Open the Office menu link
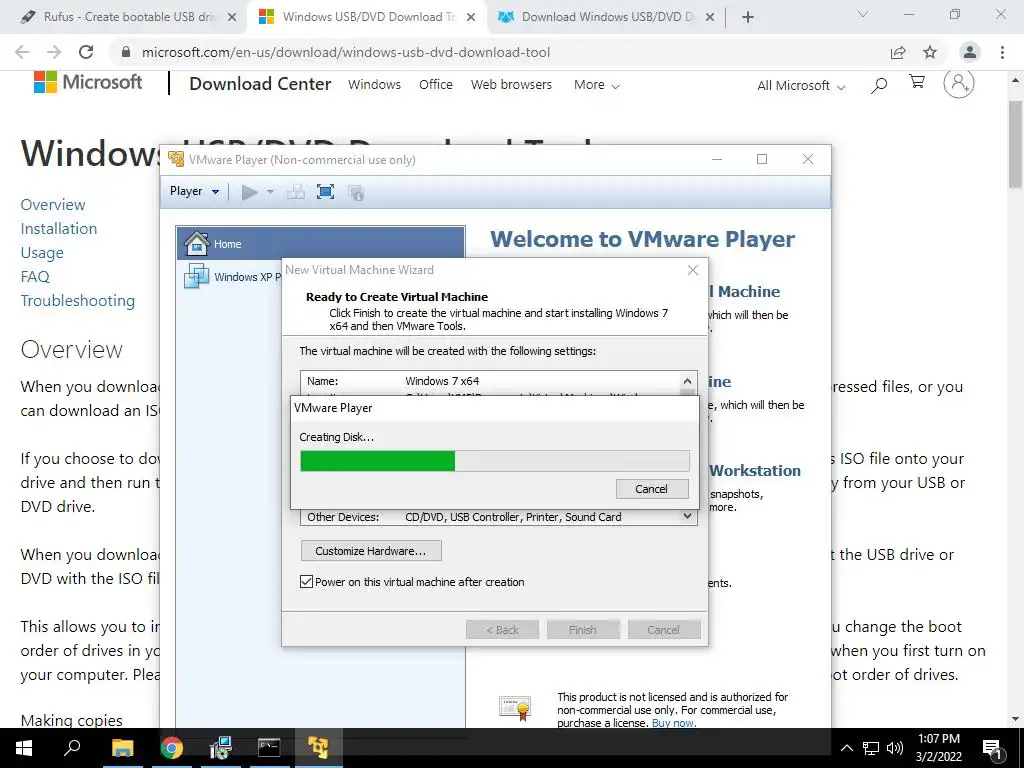This screenshot has height=768, width=1024. [x=436, y=84]
